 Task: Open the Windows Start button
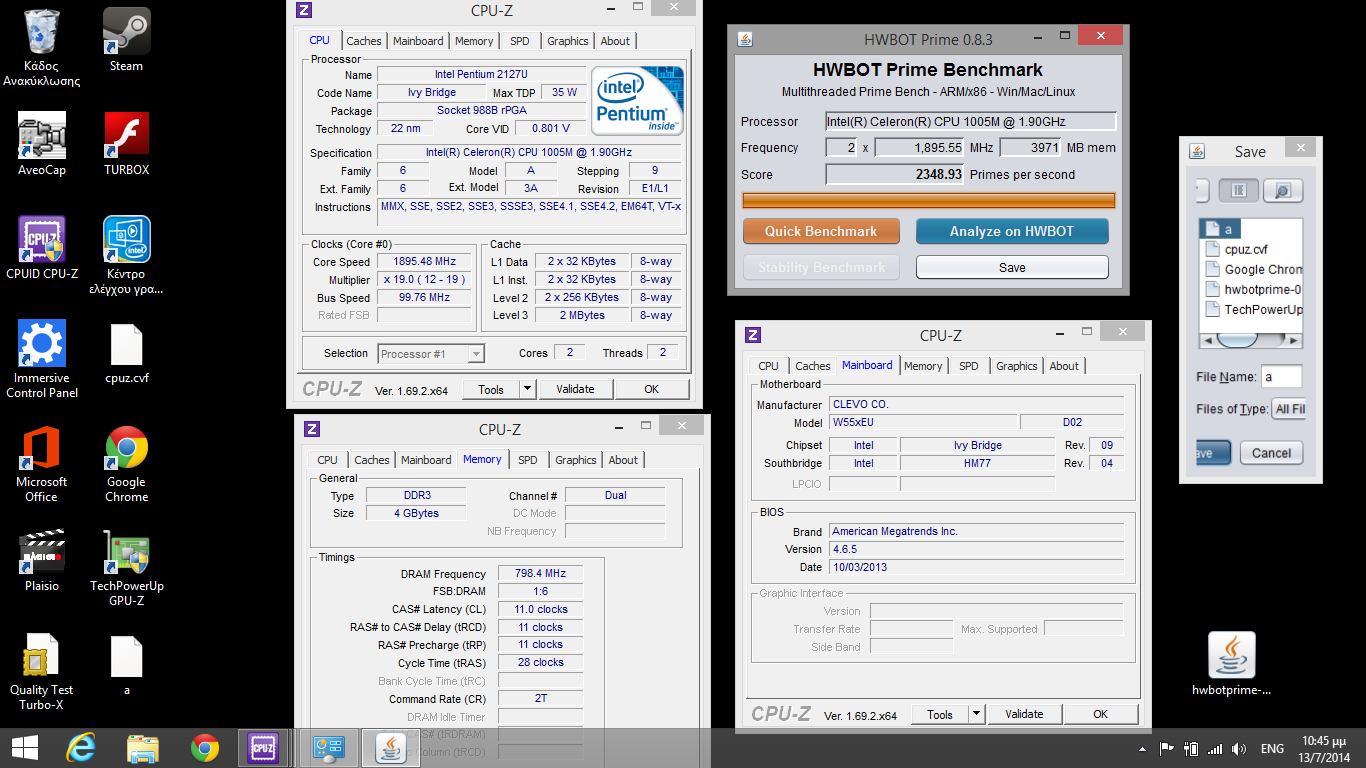[24, 748]
